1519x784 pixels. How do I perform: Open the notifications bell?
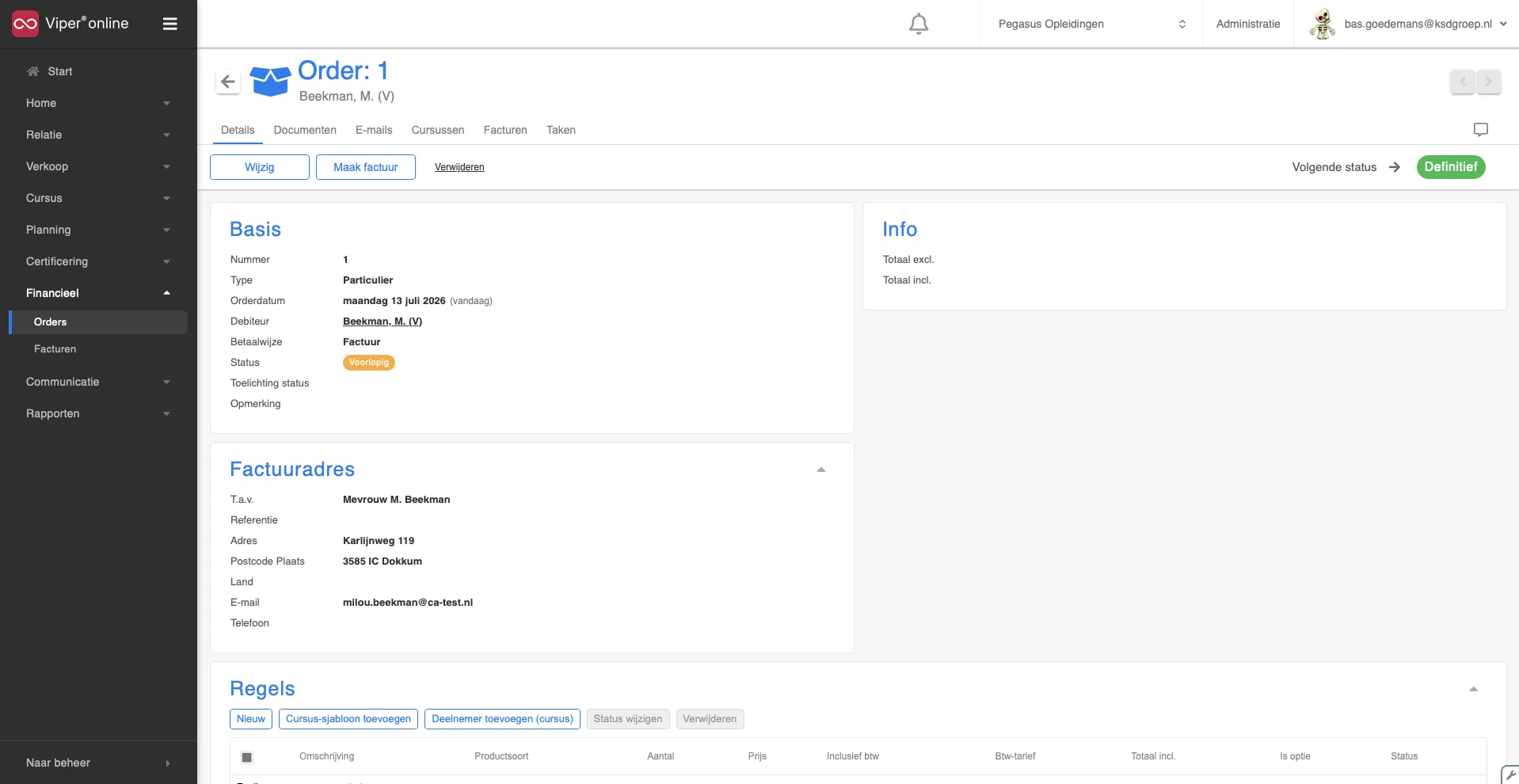919,24
